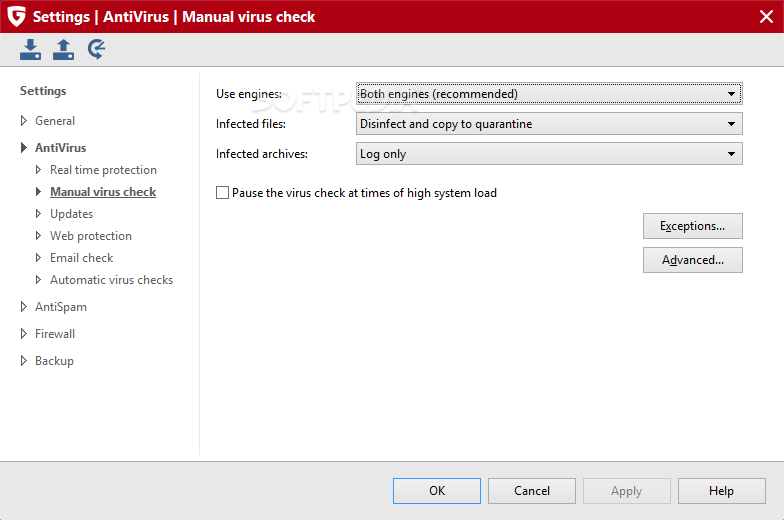Click the Infected archives label

pos(262,154)
